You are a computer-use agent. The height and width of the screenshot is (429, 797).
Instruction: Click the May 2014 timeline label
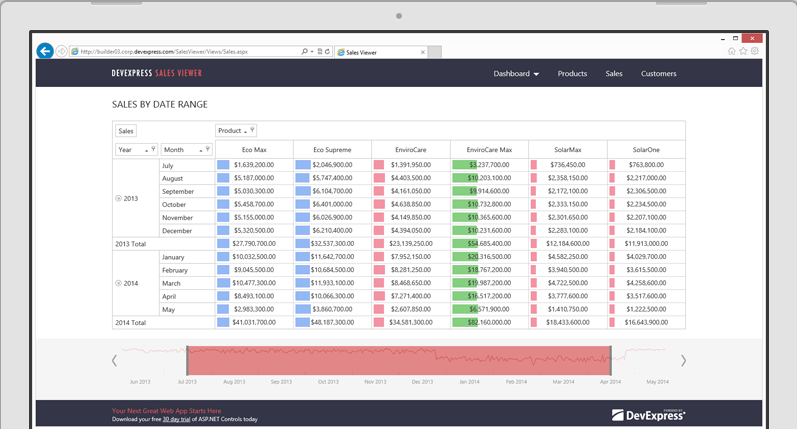tap(657, 382)
